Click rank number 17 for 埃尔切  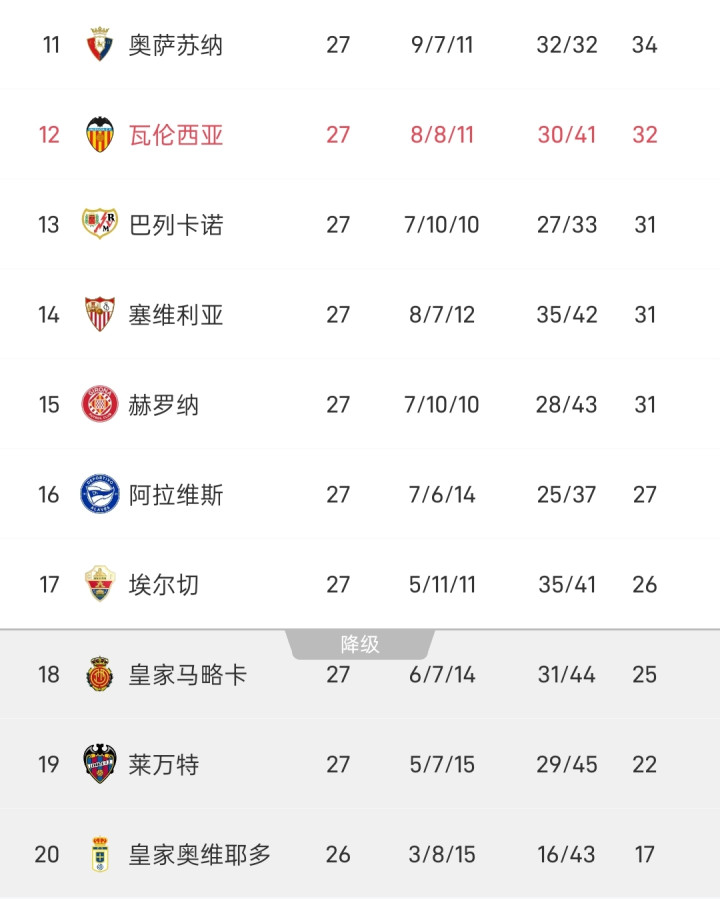pyautogui.click(x=49, y=585)
